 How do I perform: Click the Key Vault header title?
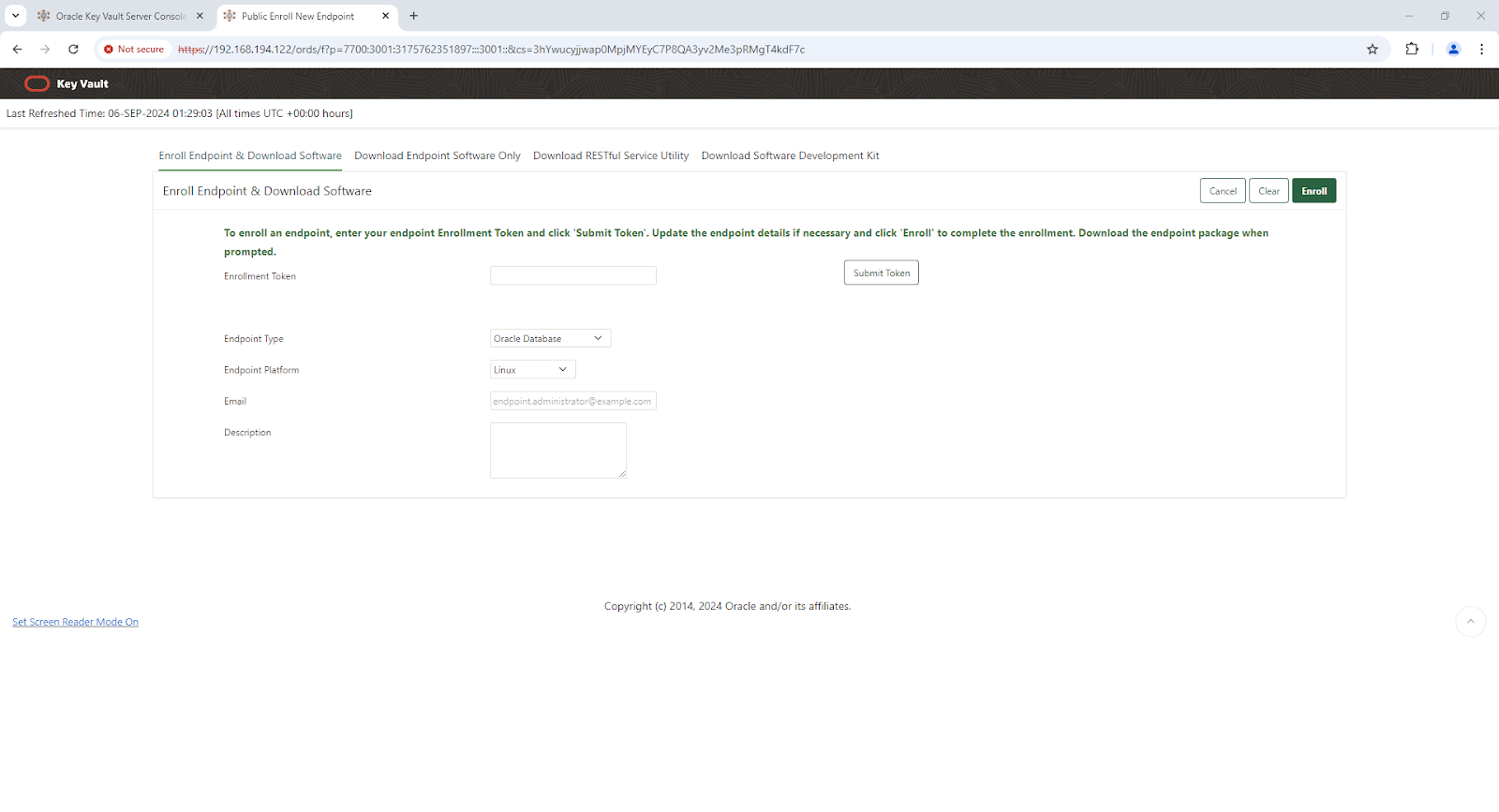pos(82,84)
